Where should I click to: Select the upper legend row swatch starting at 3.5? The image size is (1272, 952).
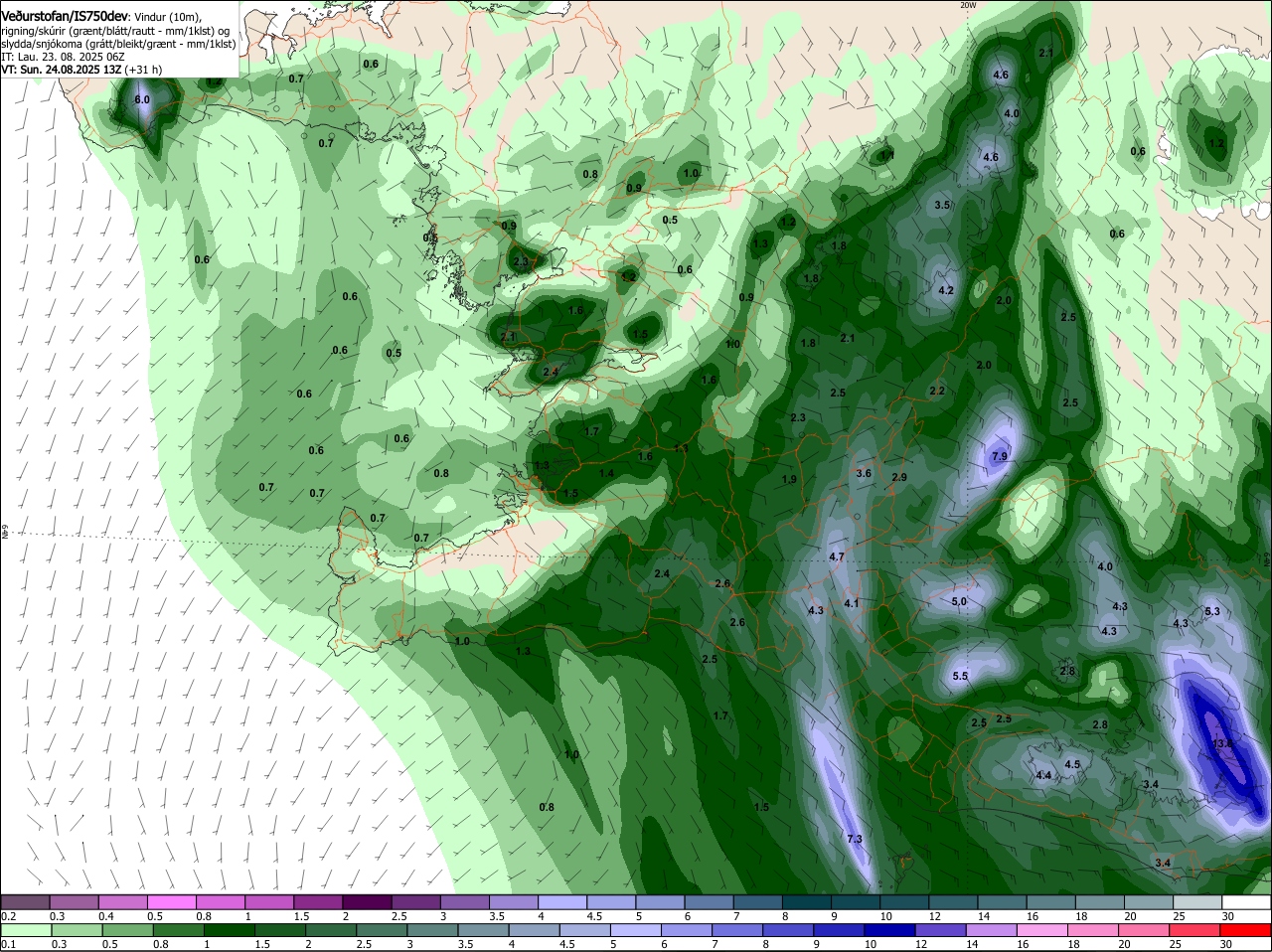514,902
